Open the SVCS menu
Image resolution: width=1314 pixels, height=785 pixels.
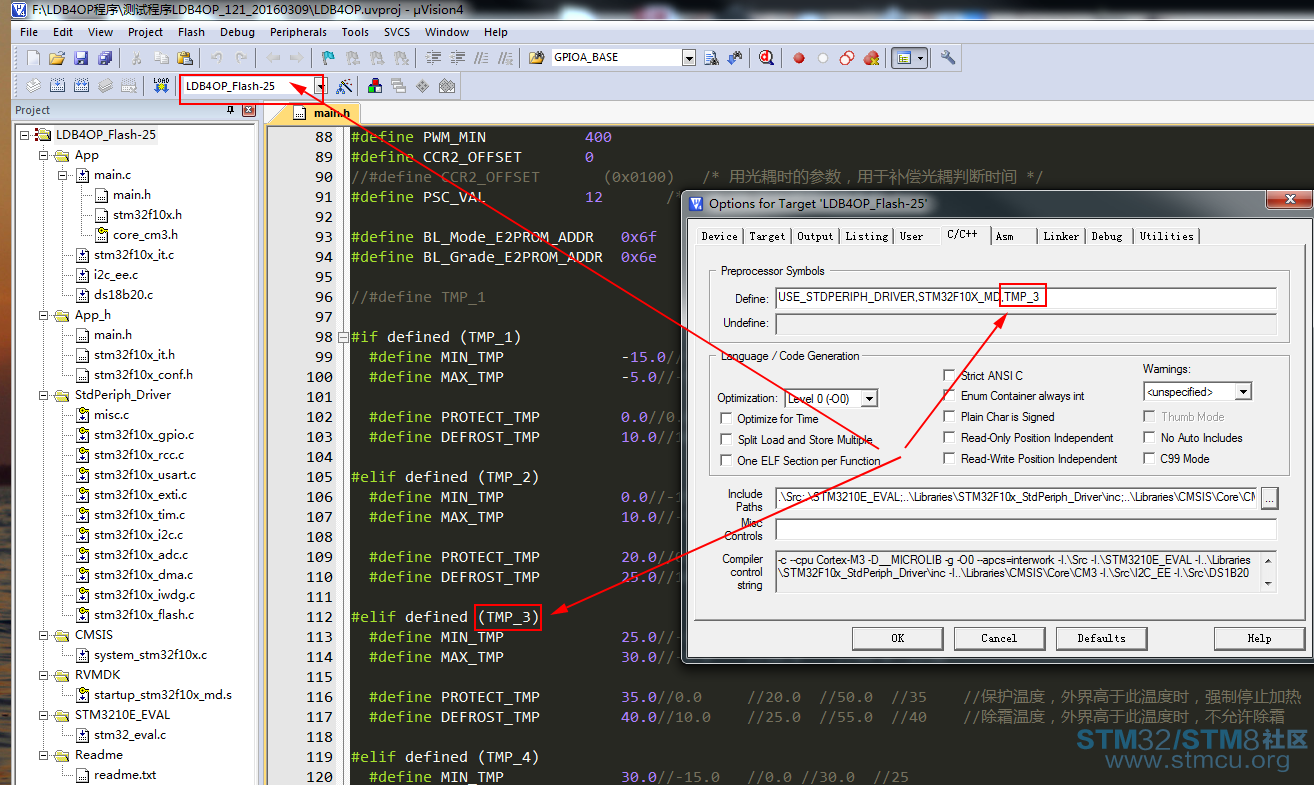397,32
